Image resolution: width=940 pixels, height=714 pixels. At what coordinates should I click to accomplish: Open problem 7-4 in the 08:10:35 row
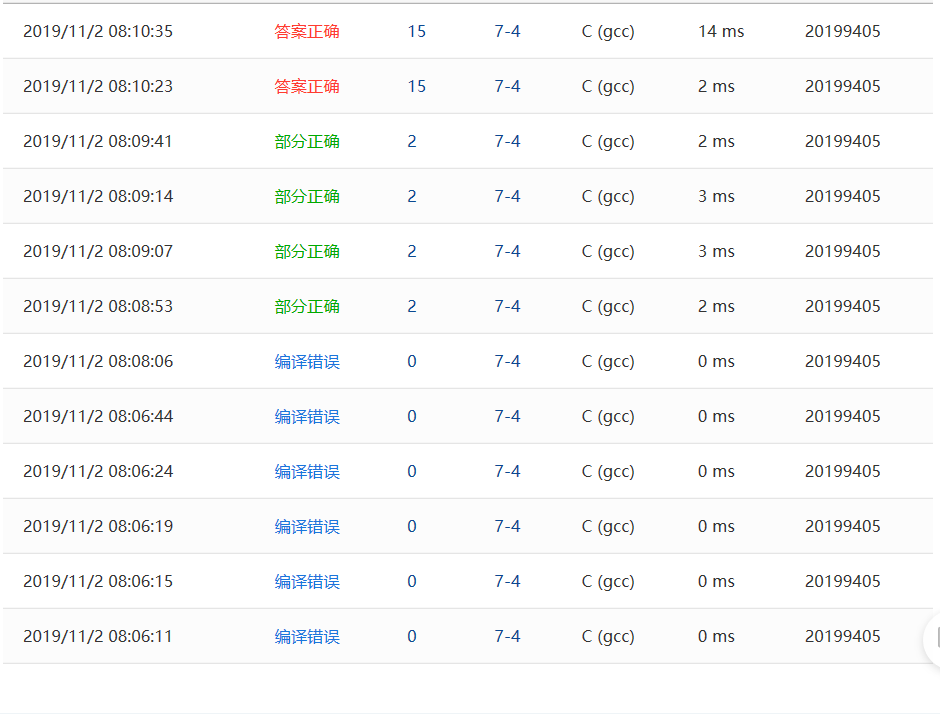click(x=507, y=31)
